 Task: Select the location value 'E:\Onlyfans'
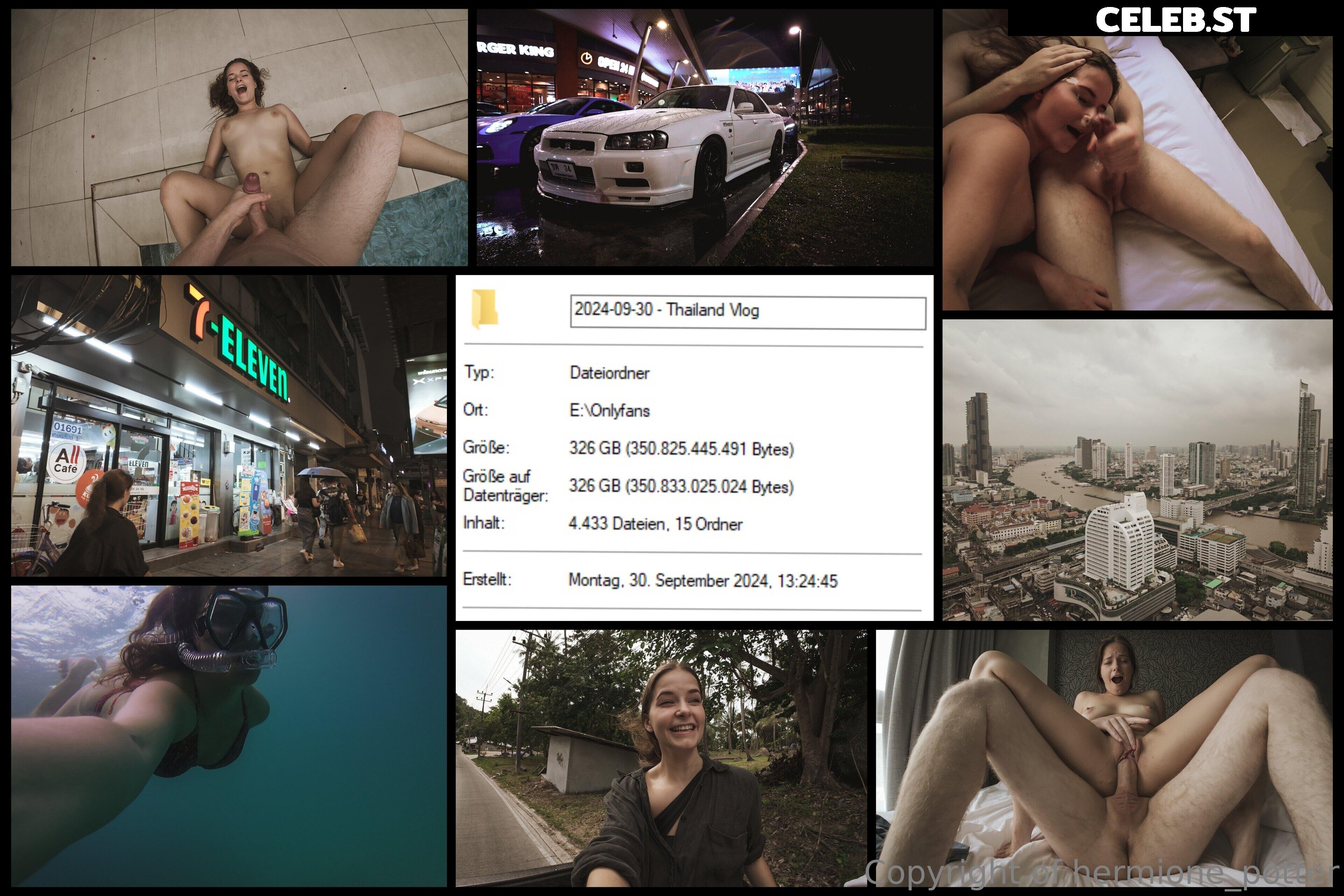(609, 410)
